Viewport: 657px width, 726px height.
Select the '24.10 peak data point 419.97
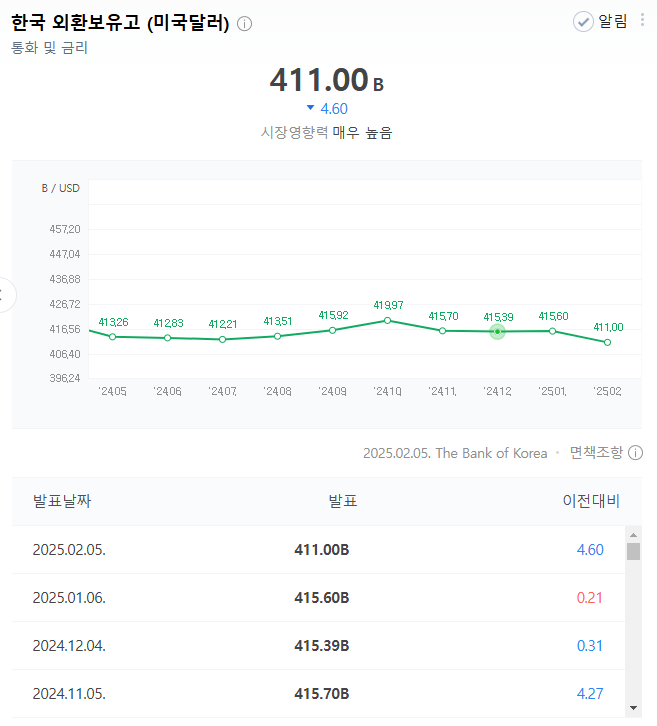(388, 320)
